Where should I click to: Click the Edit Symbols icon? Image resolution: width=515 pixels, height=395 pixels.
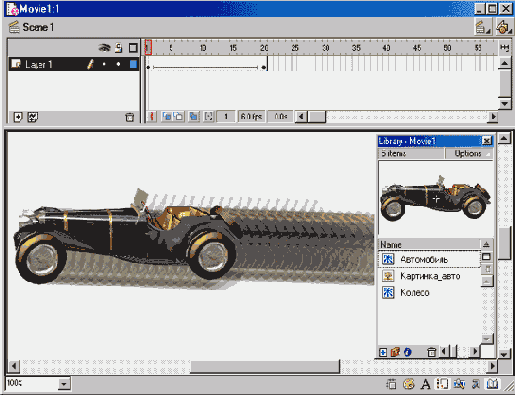tap(503, 27)
